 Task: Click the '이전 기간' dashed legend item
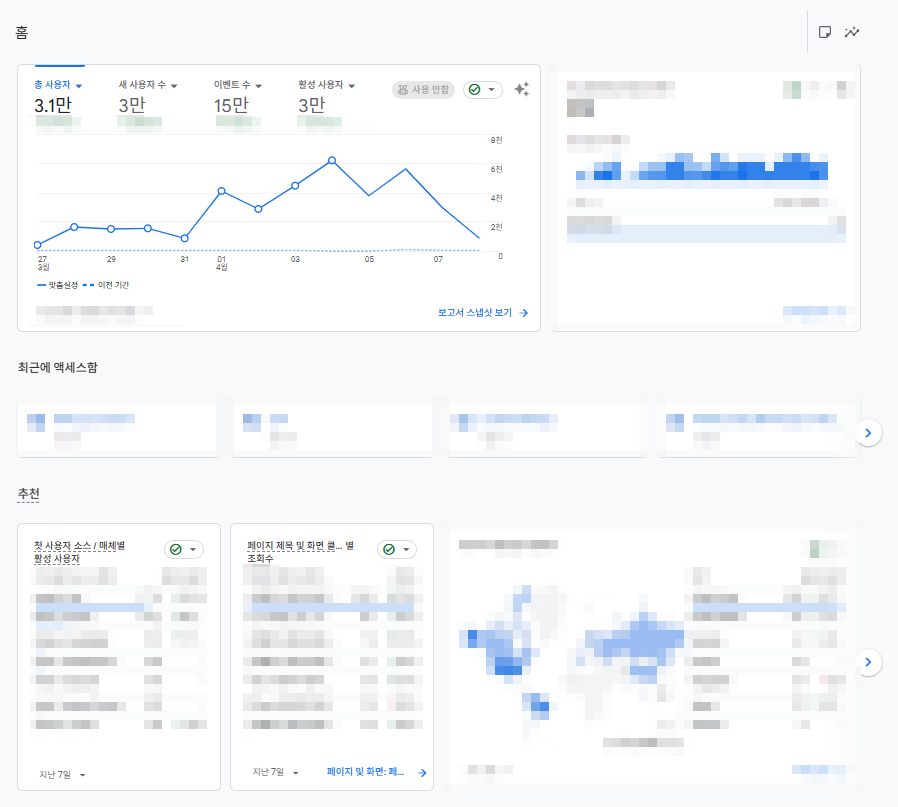tap(112, 285)
